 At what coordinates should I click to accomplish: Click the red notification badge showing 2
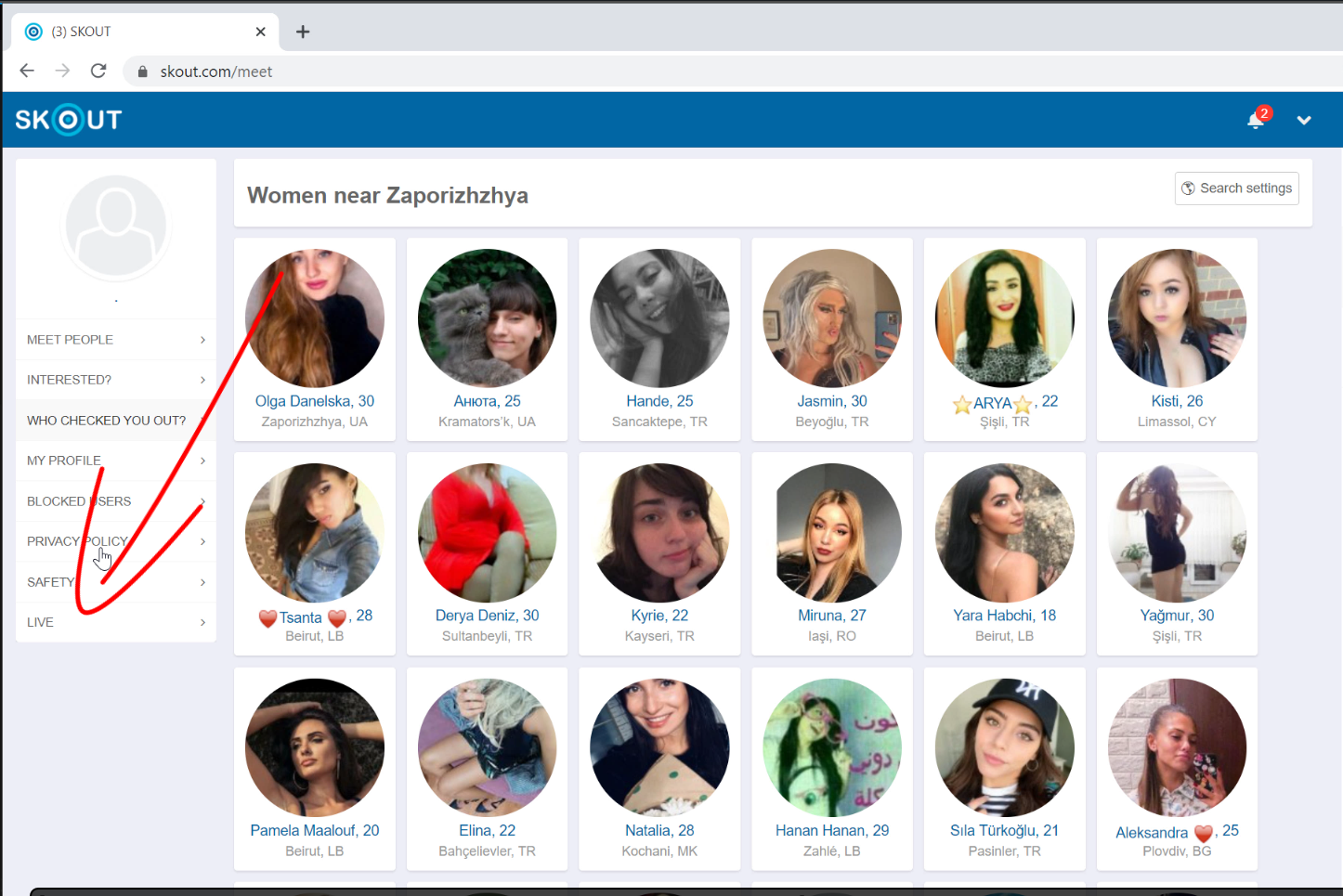click(1264, 112)
